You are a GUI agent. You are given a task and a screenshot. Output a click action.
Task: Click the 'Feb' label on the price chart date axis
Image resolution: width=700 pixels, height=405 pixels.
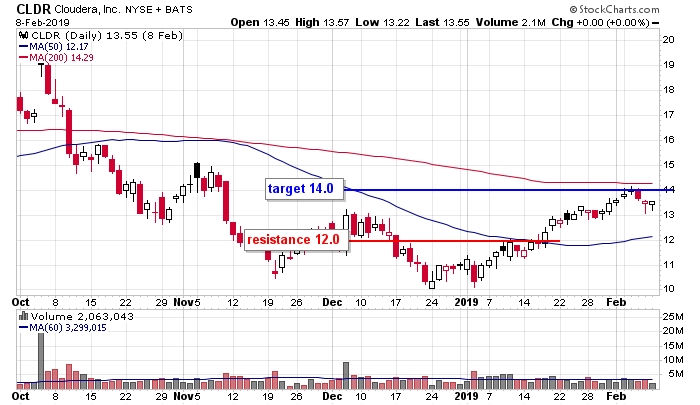[x=616, y=302]
